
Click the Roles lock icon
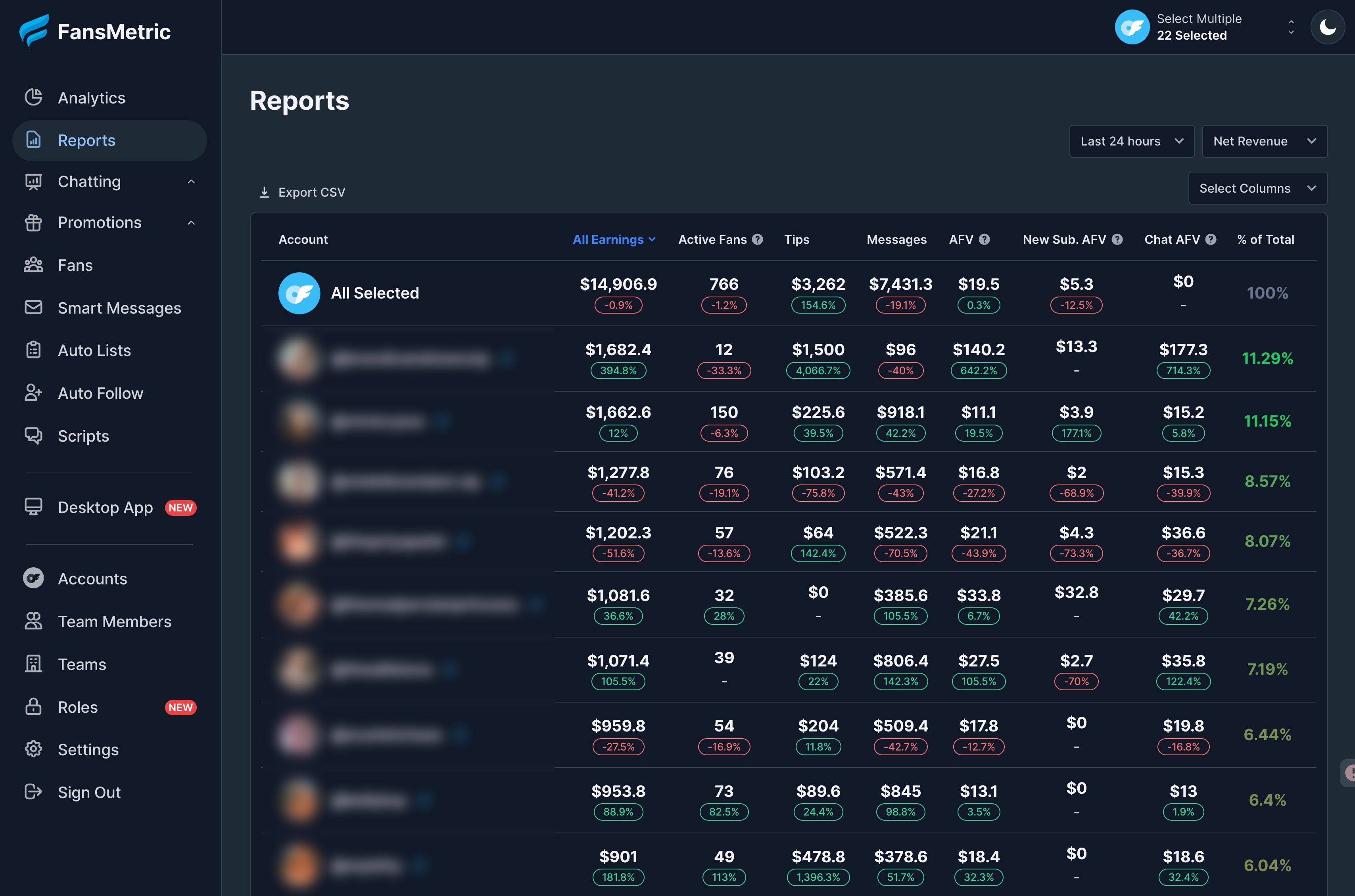pos(34,707)
